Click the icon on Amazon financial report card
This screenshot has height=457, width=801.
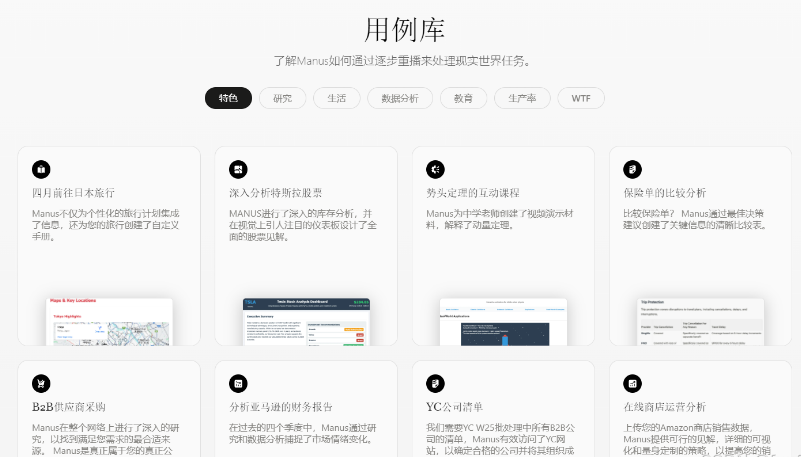point(238,383)
